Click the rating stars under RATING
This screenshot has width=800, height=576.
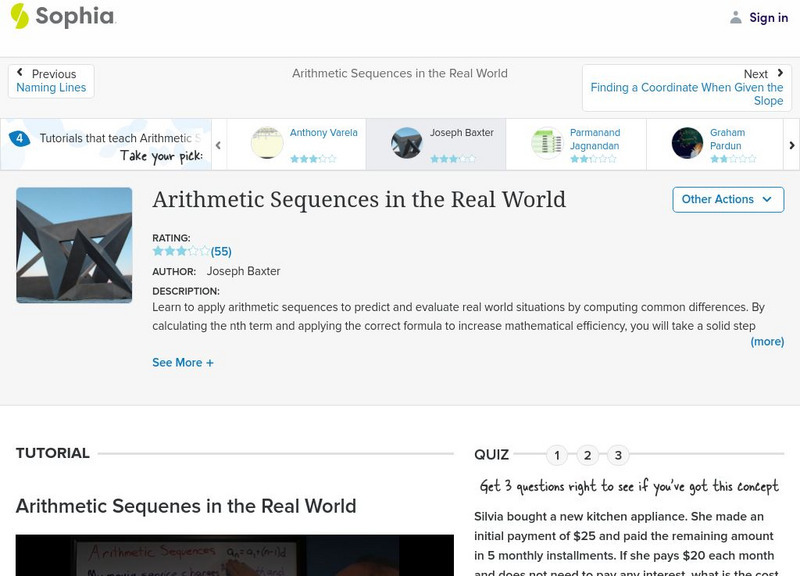point(181,251)
